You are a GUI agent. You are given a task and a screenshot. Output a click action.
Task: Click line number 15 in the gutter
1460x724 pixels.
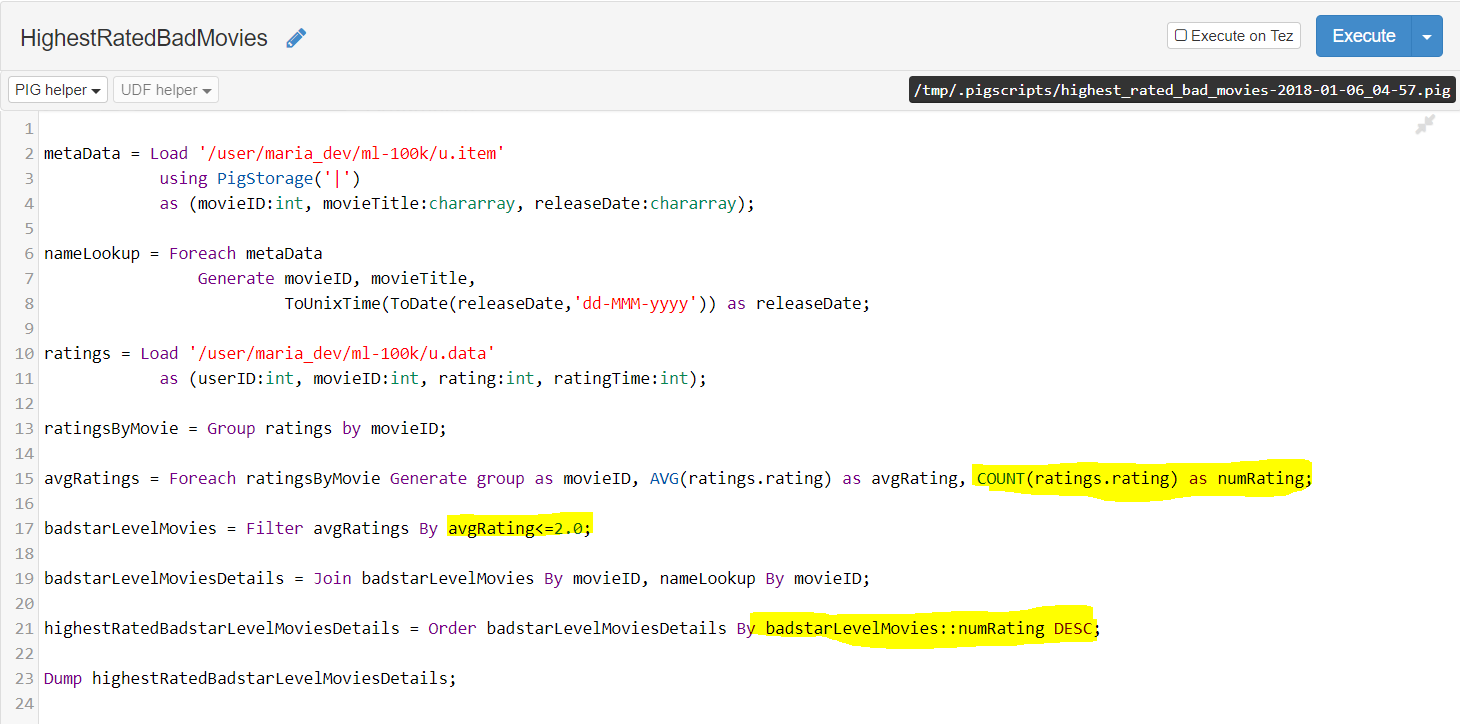[25, 478]
